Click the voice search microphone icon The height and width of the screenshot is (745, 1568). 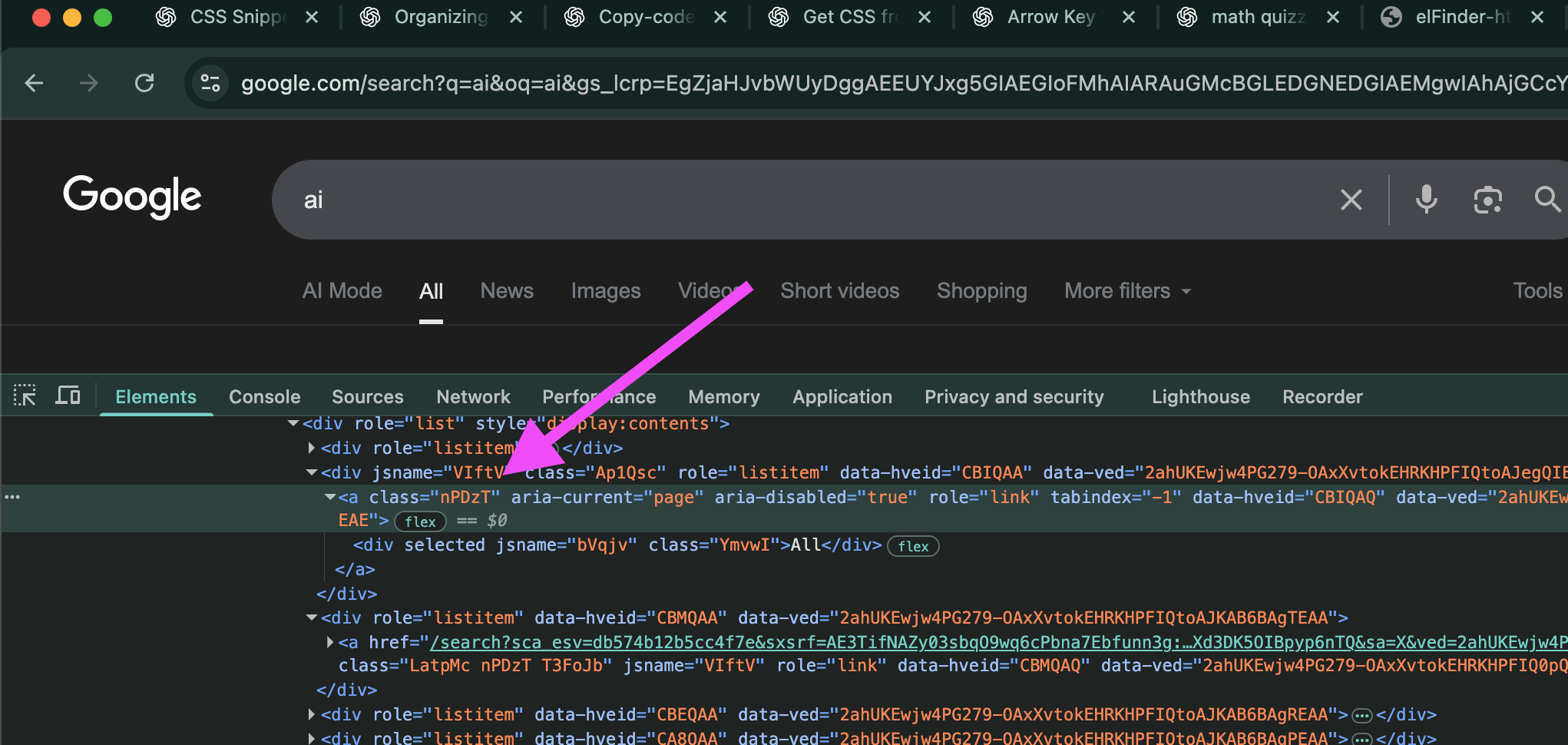(x=1426, y=200)
